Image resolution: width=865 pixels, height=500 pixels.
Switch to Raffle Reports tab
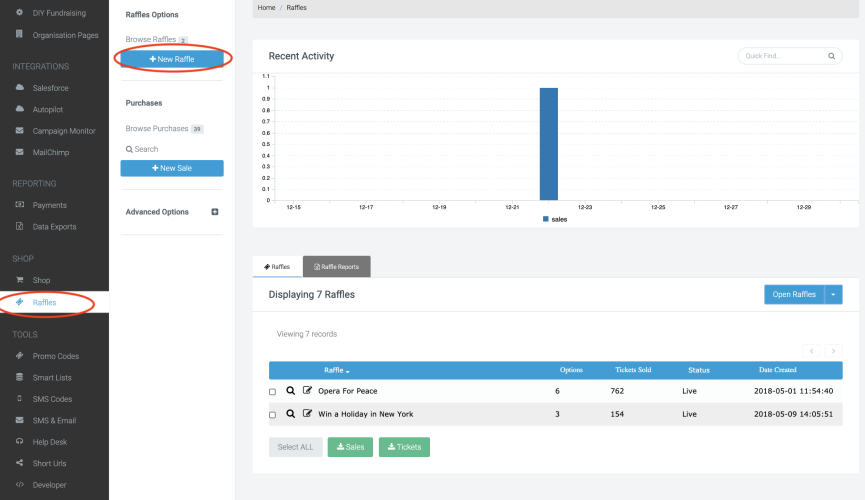pos(336,267)
